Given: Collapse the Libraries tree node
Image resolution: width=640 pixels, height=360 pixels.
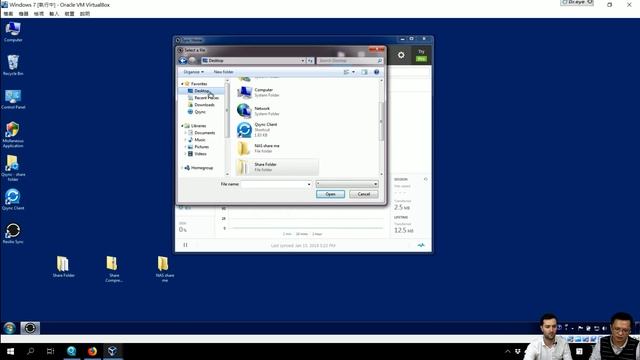Looking at the screenshot, I should point(182,126).
